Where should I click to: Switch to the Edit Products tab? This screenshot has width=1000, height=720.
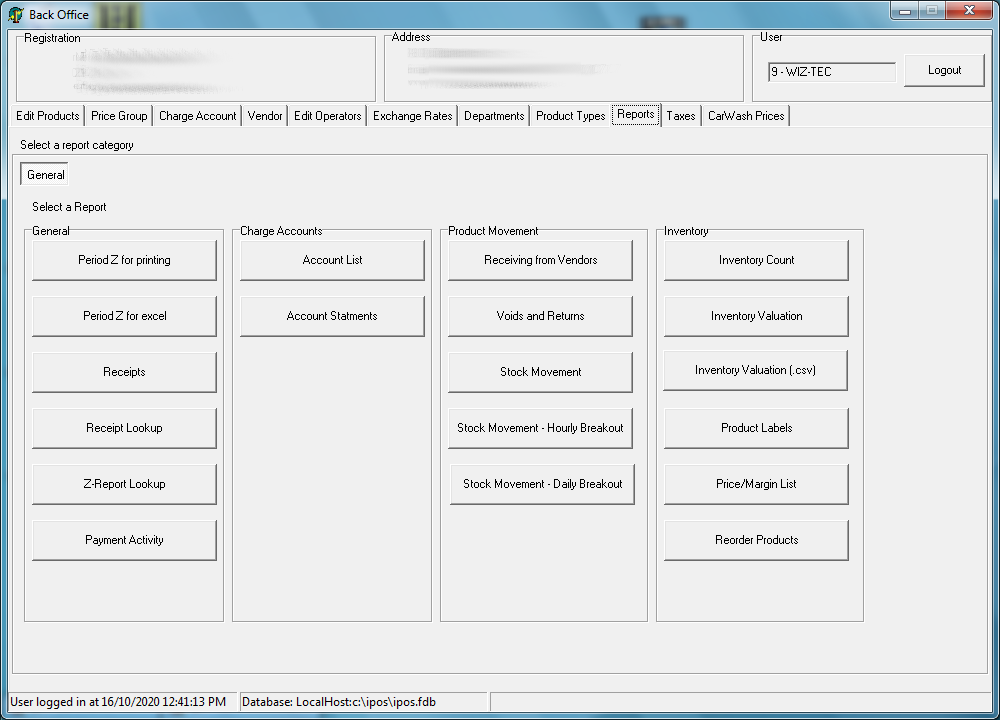[47, 115]
